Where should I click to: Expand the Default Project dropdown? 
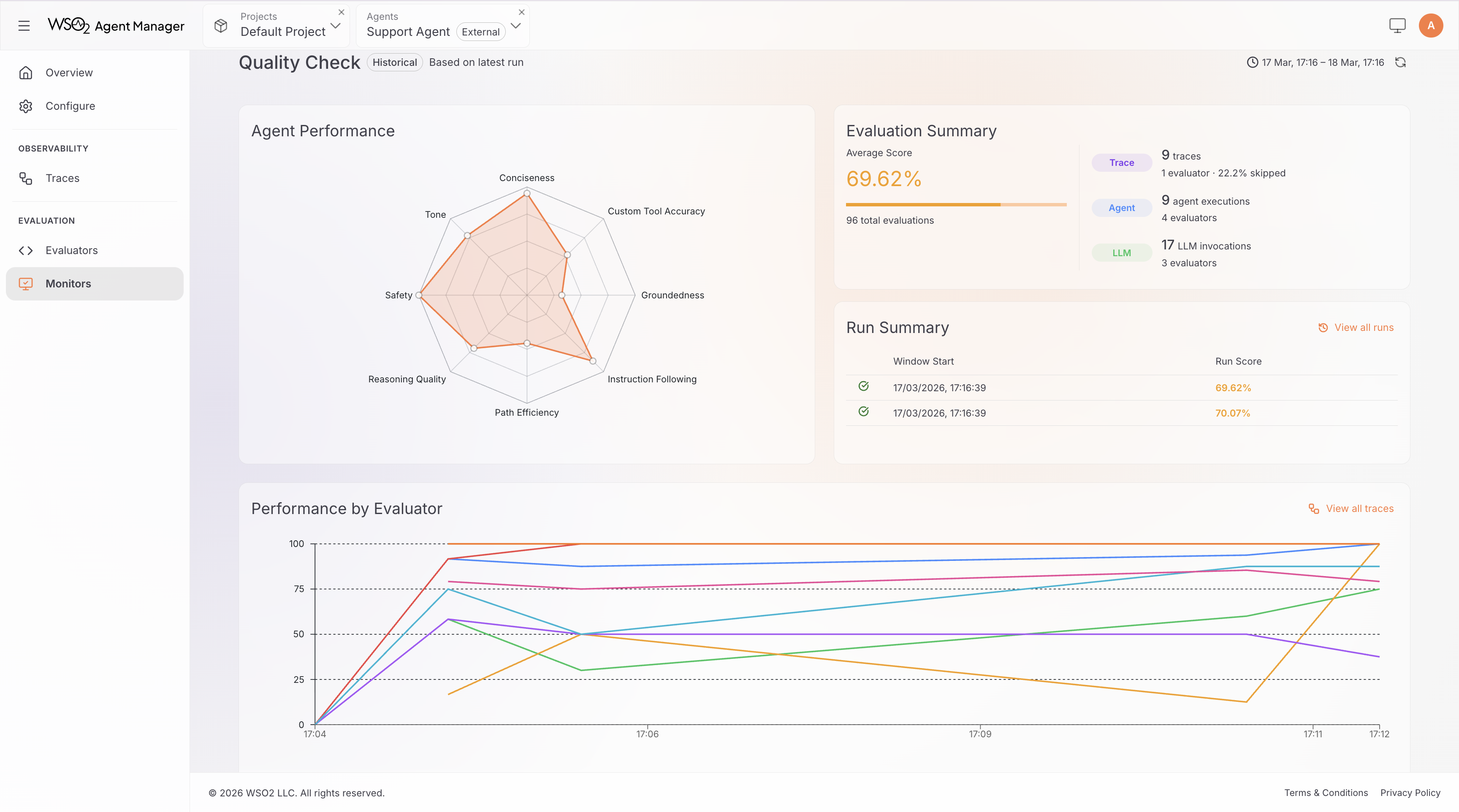coord(336,25)
